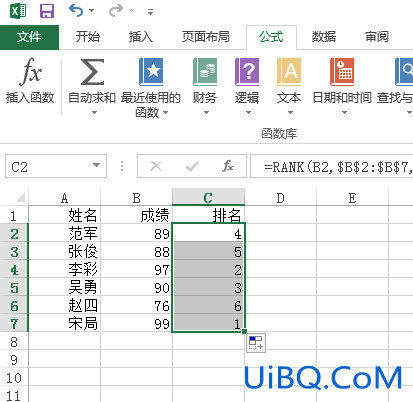Select column A header
This screenshot has height=402, width=413.
[64, 198]
